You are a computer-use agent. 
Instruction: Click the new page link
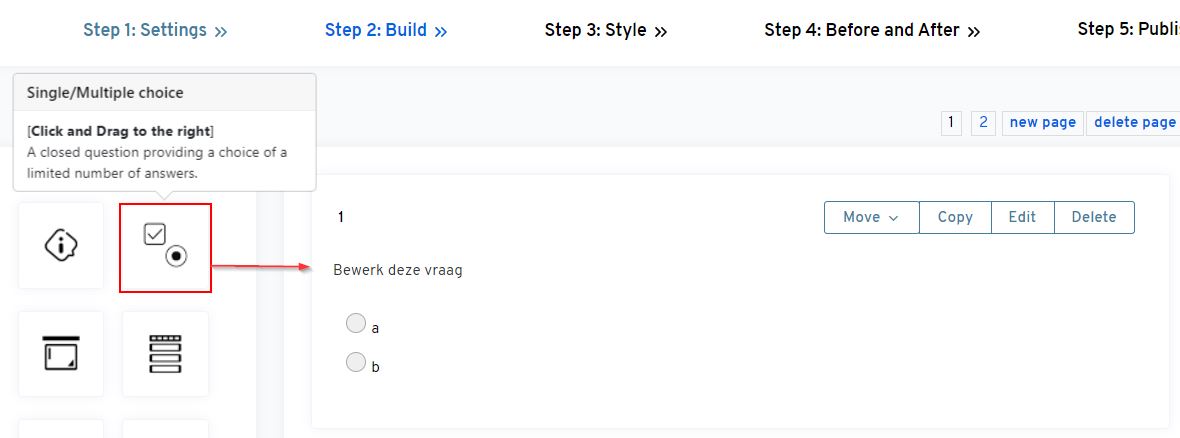1042,122
